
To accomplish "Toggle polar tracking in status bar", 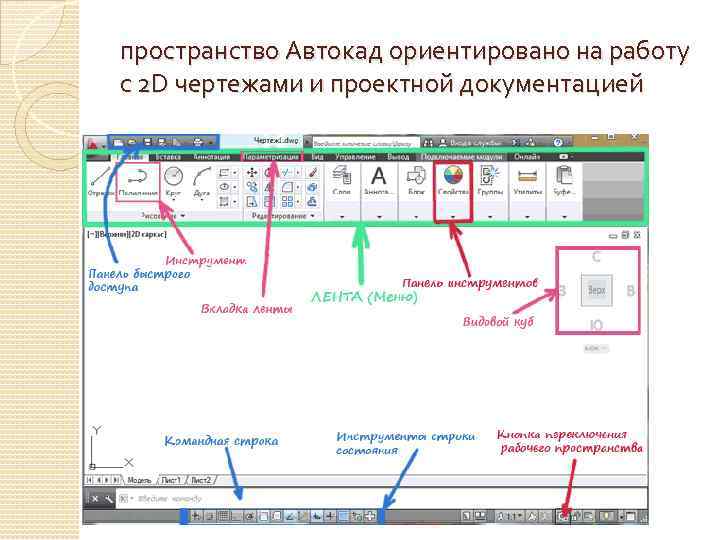I will tap(250, 516).
